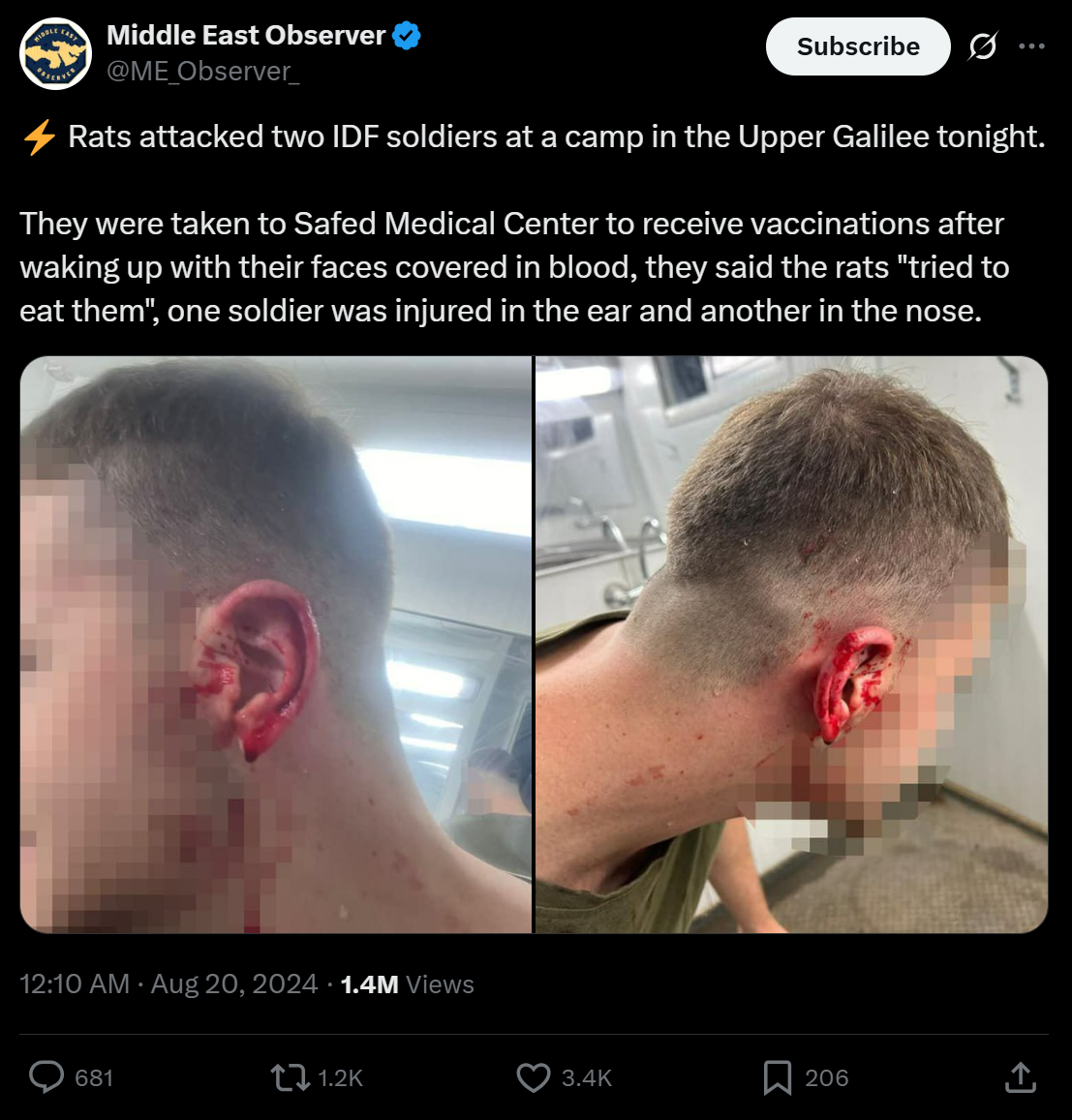Screen dimensions: 1072x1120
Task: Click the lightning bolt emoji in the post
Action: click(x=40, y=137)
